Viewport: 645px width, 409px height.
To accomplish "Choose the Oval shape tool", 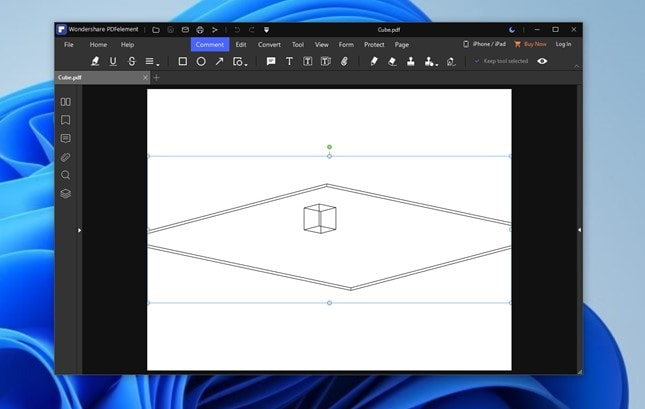I will pyautogui.click(x=201, y=61).
